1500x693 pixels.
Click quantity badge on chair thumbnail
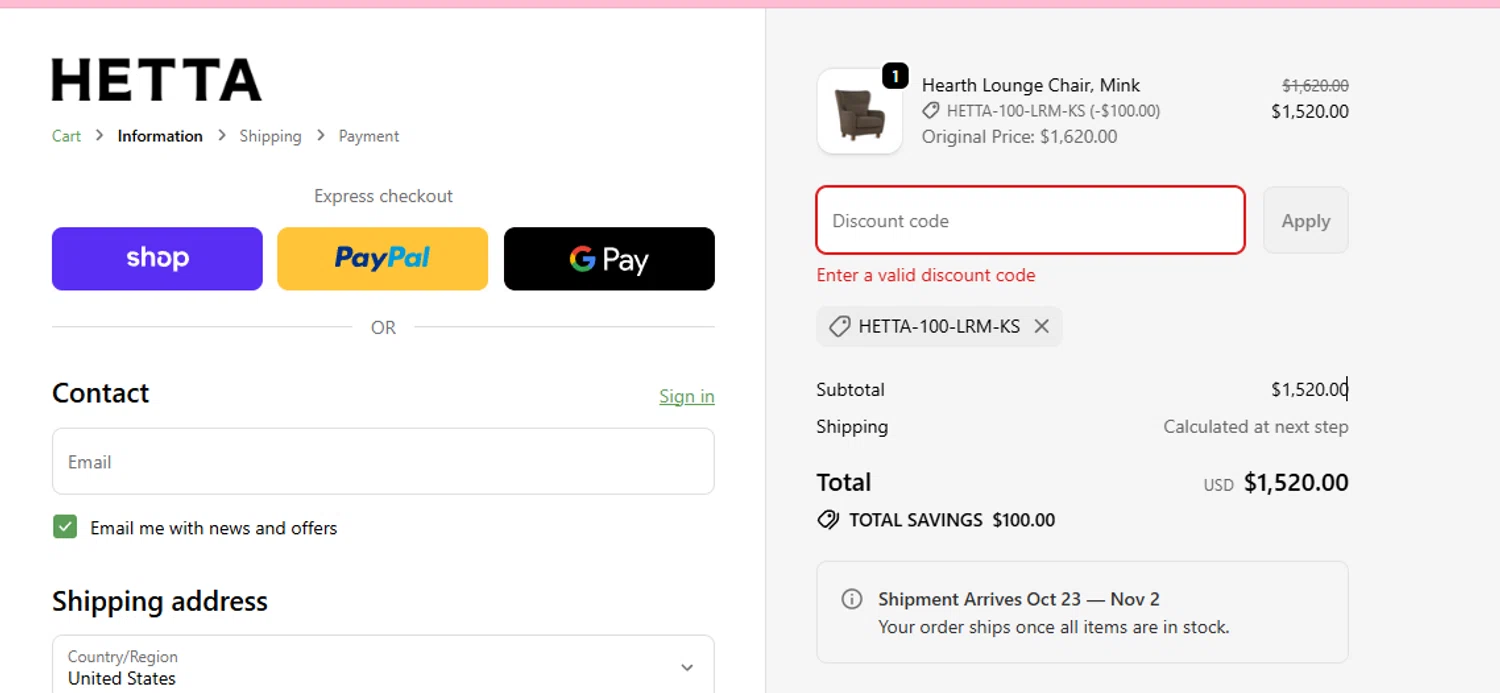point(894,75)
